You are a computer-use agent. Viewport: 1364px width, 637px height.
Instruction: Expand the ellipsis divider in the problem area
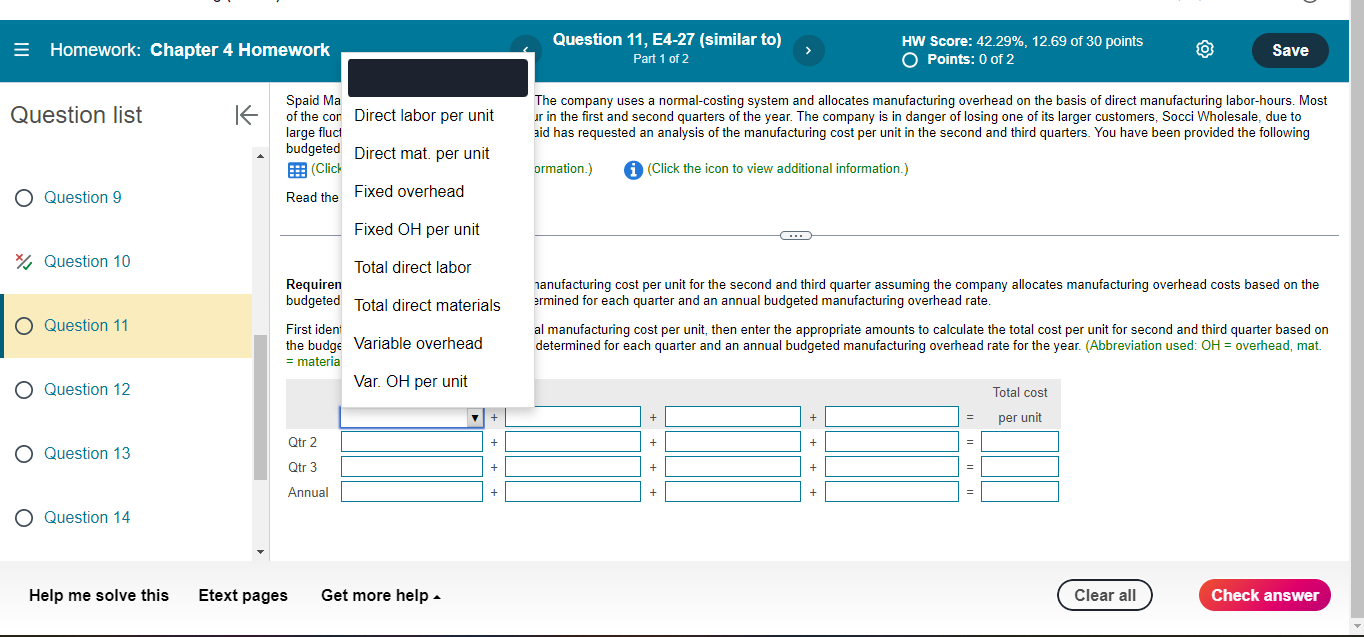(795, 234)
